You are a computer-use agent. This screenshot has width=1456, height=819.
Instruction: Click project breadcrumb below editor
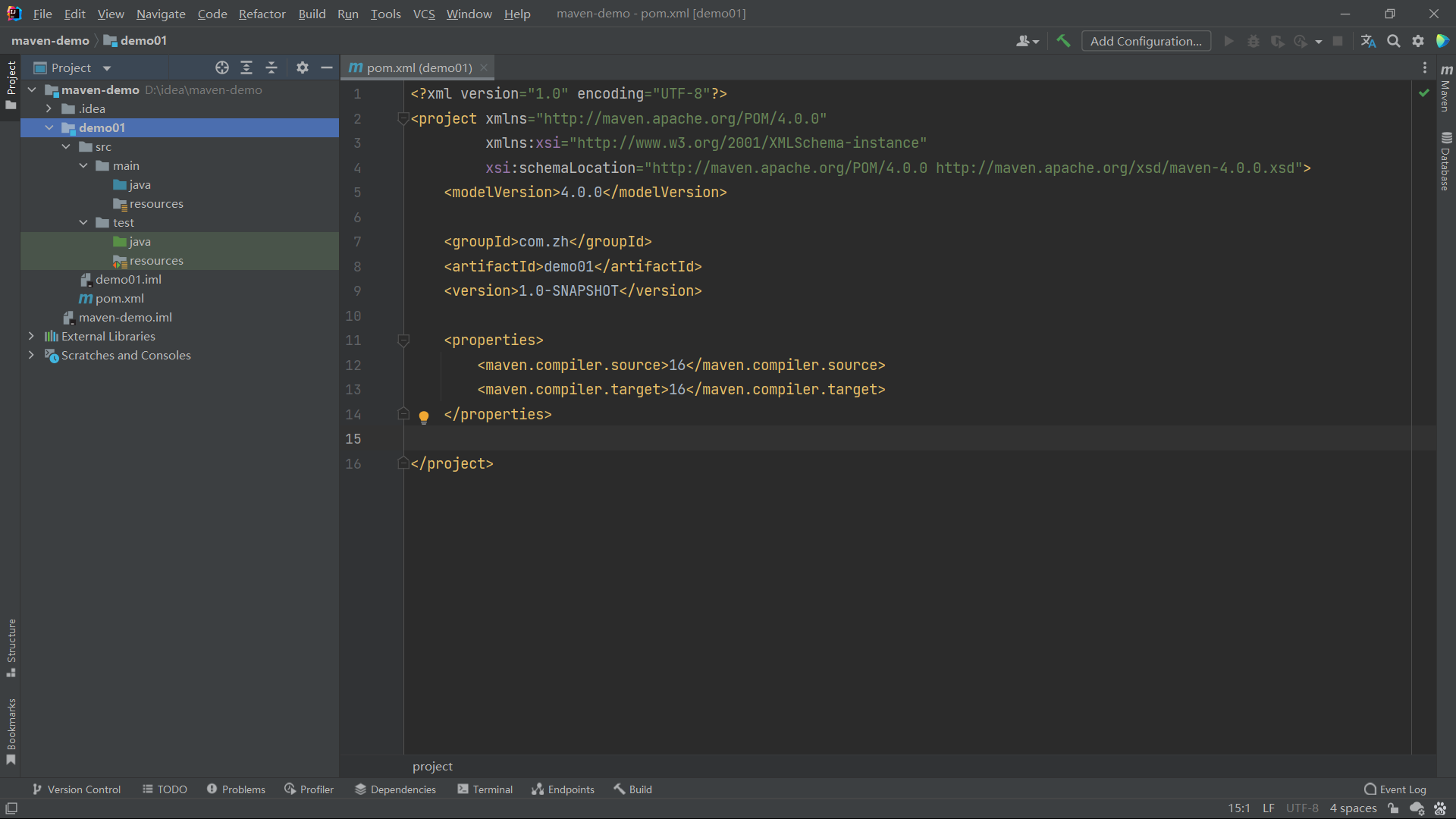pos(432,767)
